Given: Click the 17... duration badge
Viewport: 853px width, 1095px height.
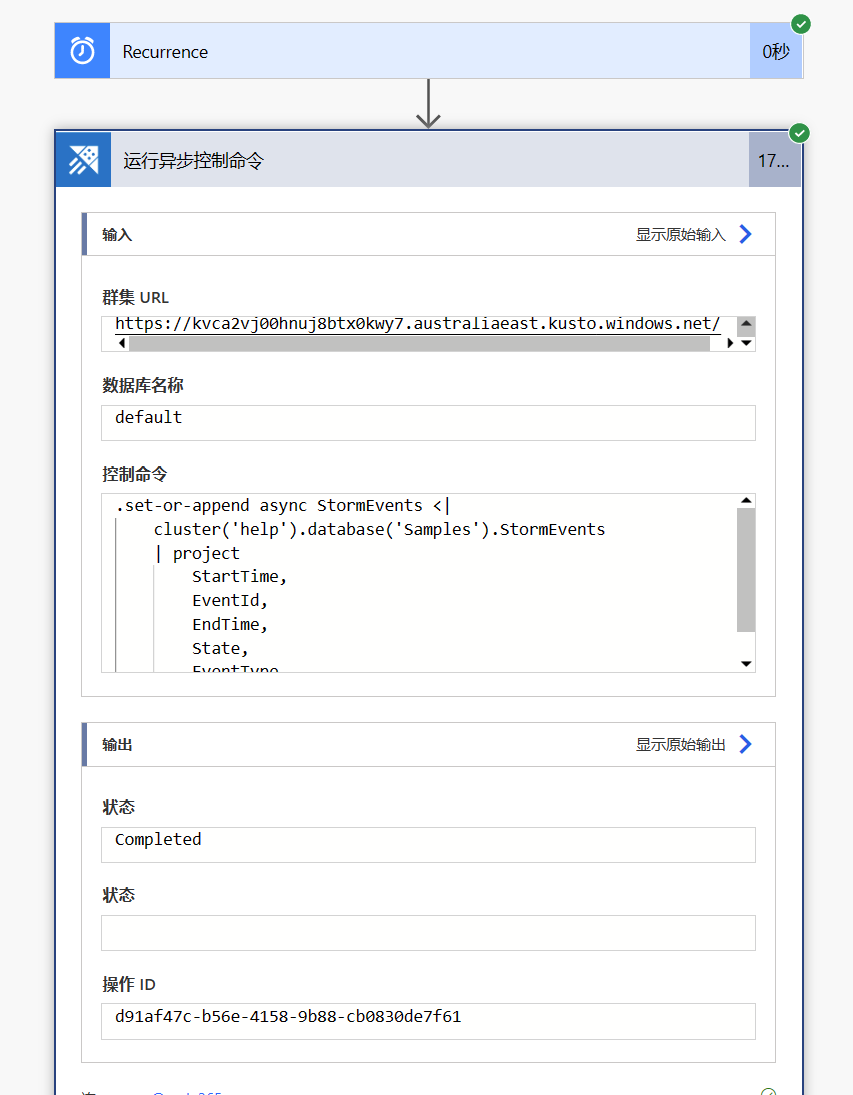Looking at the screenshot, I should point(774,161).
